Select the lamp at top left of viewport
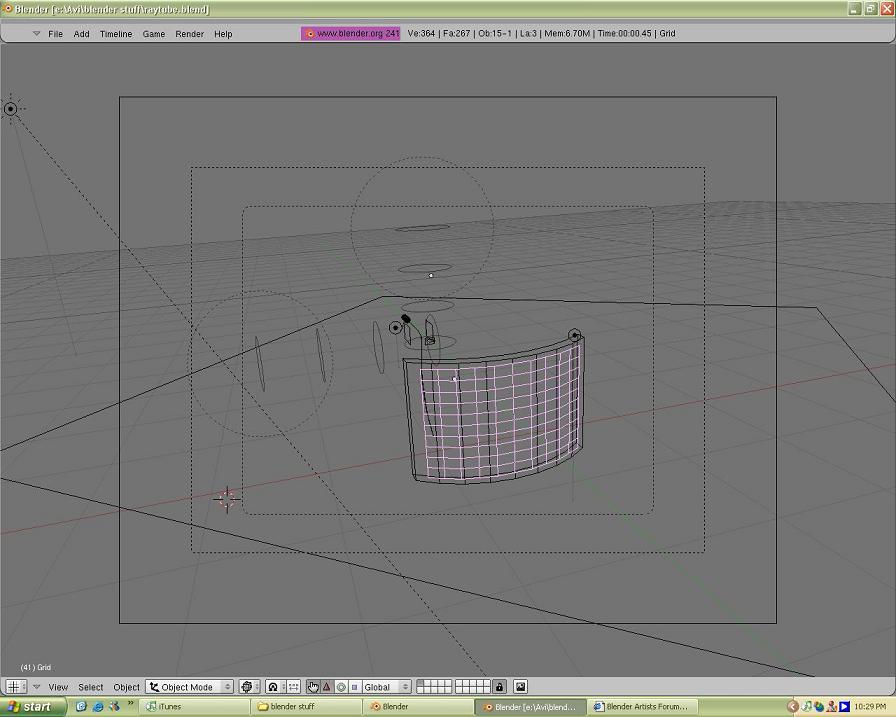 [x=10, y=109]
